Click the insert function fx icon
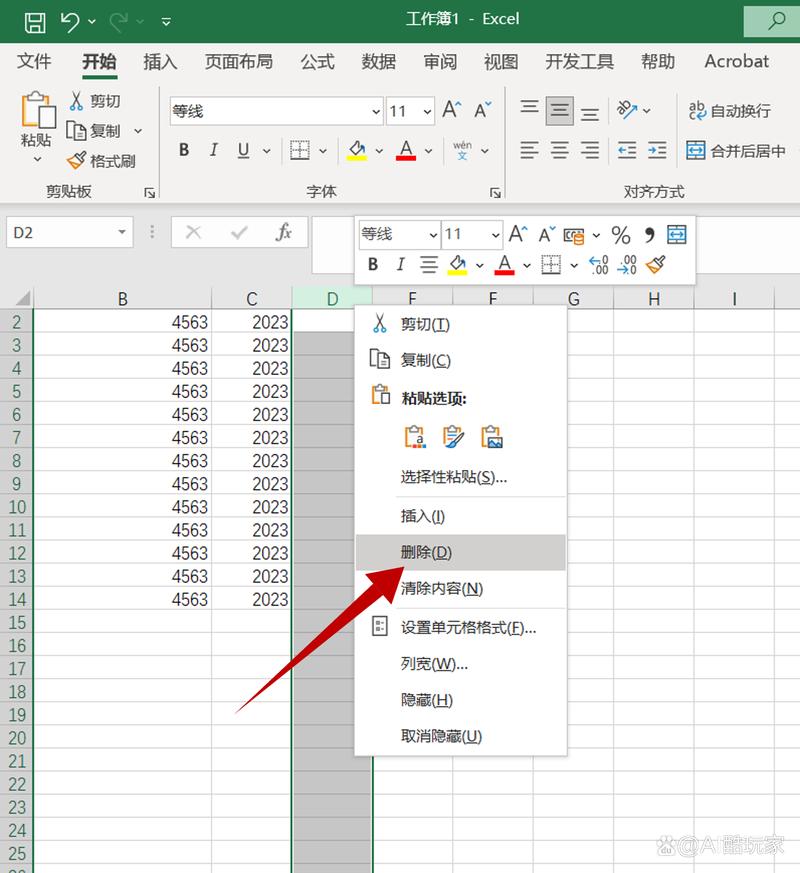Viewport: 800px width, 873px height. pyautogui.click(x=284, y=233)
